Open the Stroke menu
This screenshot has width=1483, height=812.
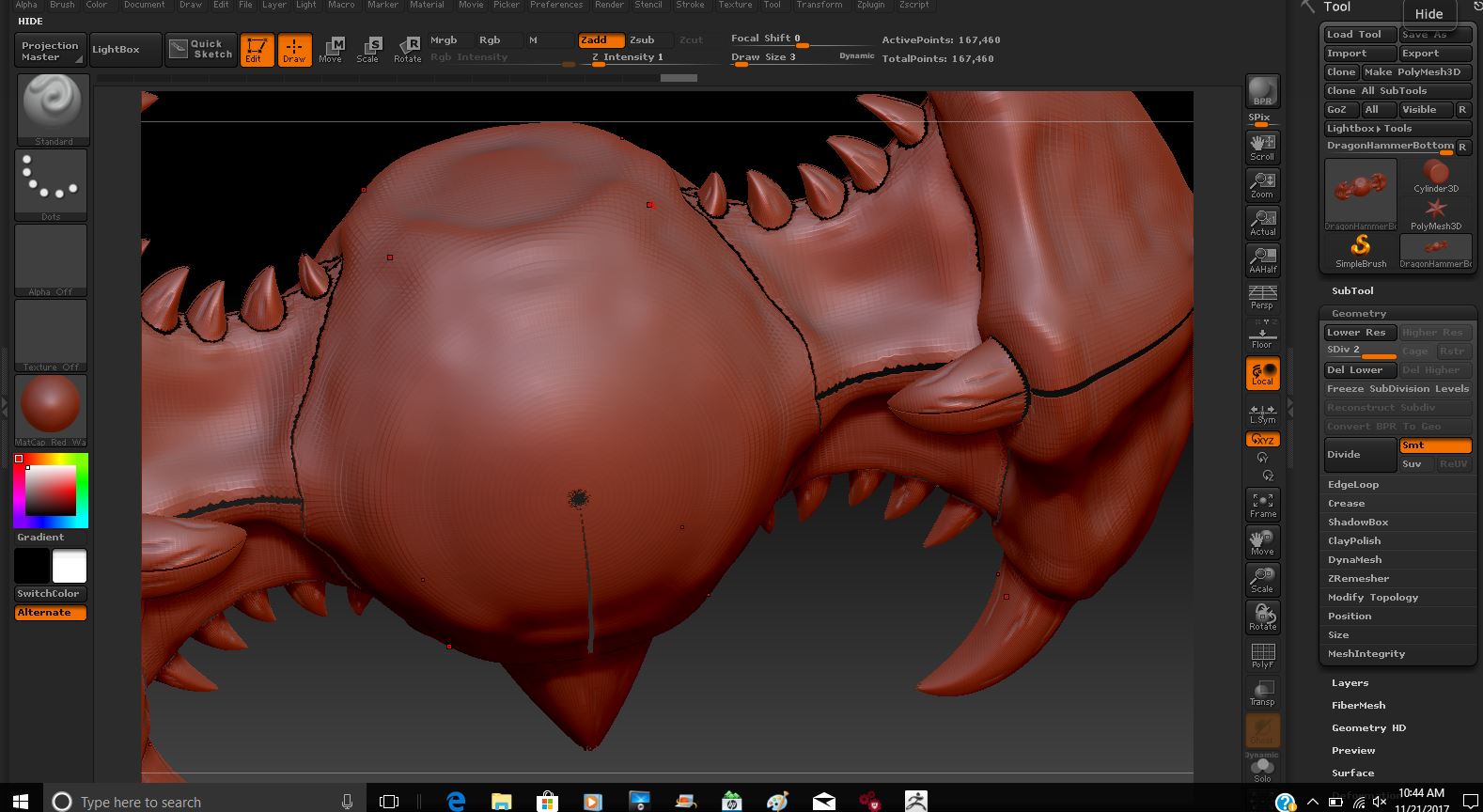[690, 5]
